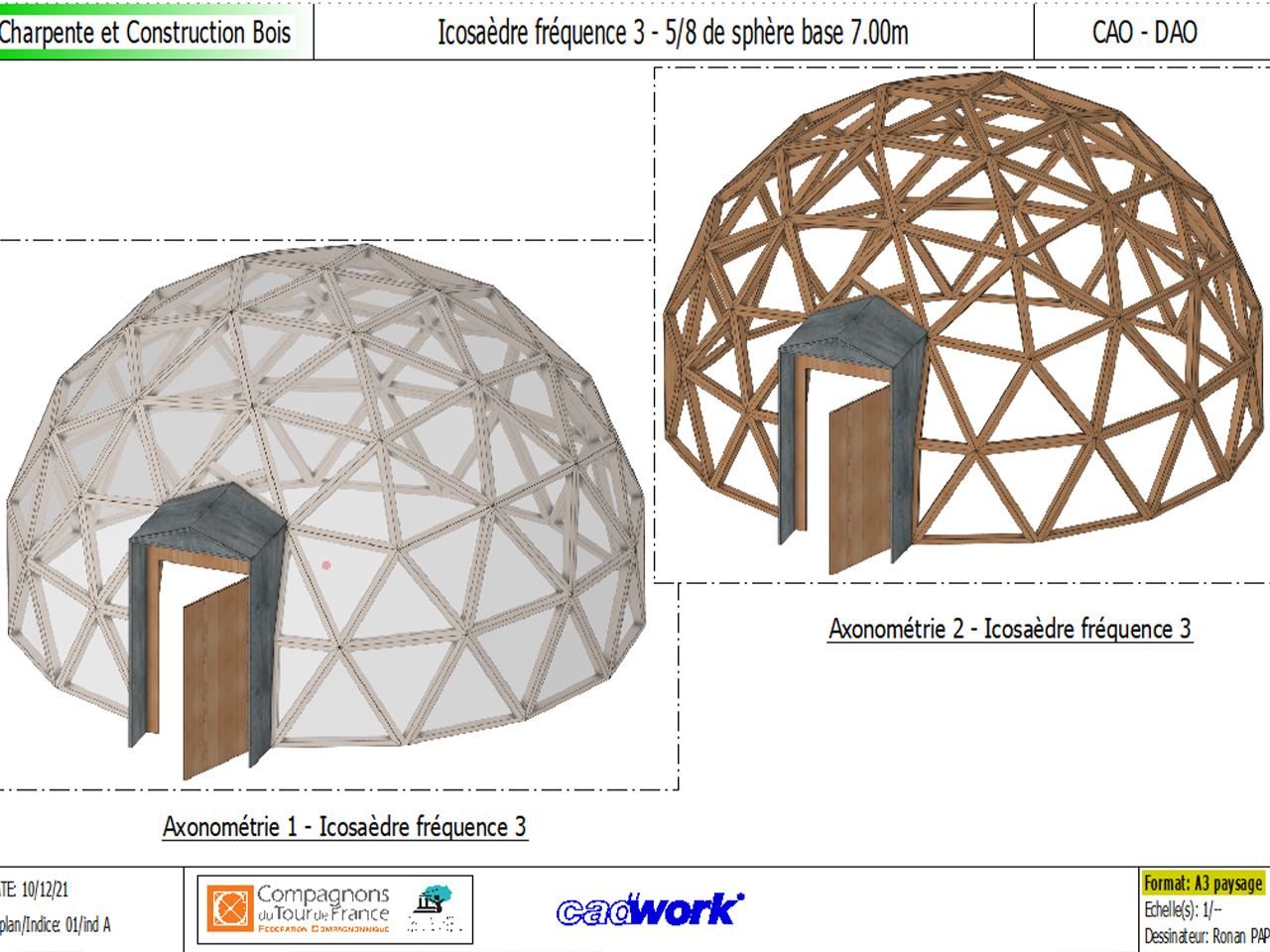Viewport: 1270px width, 952px height.
Task: Click the 'Axonométrie 1 - Icosaèdre fréquence 3' caption
Action: [x=344, y=827]
